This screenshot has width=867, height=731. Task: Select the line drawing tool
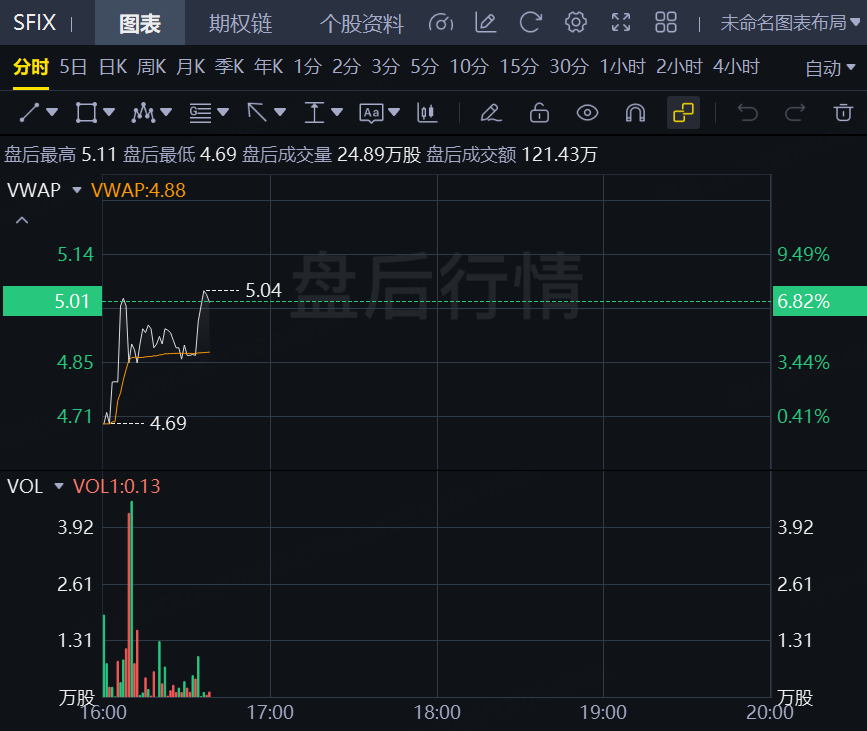pos(30,113)
